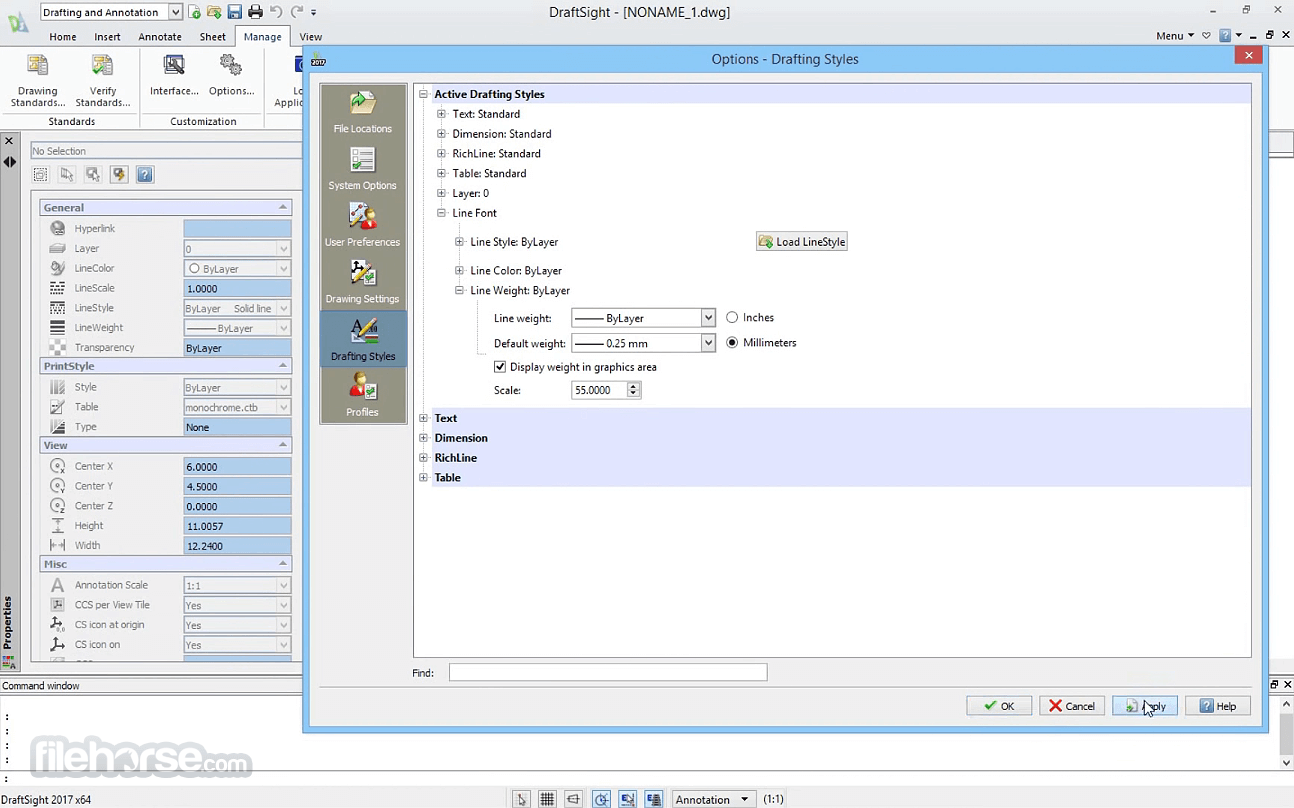The width and height of the screenshot is (1294, 808).
Task: Expand the Line Style: ByLayer node
Action: 459,242
